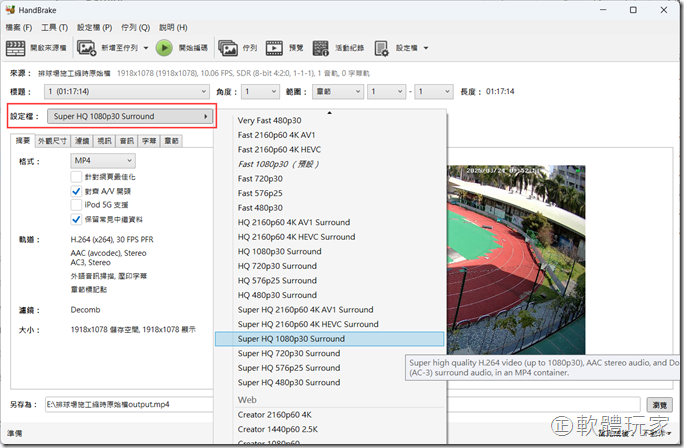Open the 工具 (T) menu
Viewport: 684px width, 448px height.
point(54,27)
